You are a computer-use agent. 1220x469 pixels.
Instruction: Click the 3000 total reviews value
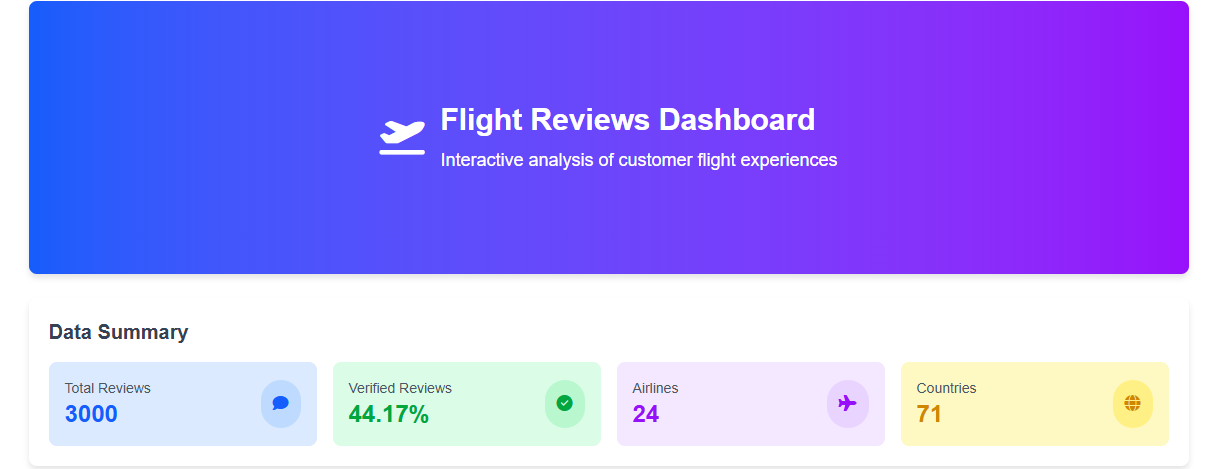91,414
